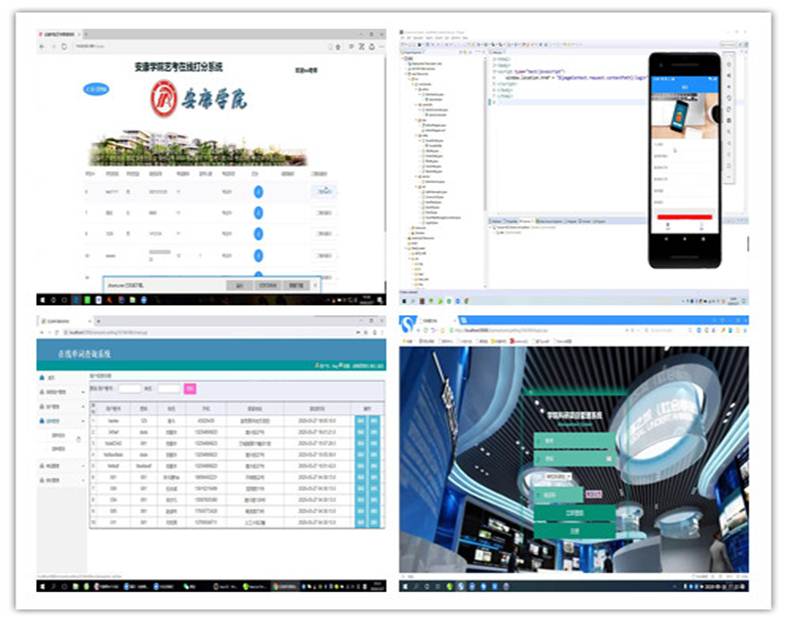Click the bottom green button on the login form
Viewport: 787px width, 622px height.
point(572,530)
